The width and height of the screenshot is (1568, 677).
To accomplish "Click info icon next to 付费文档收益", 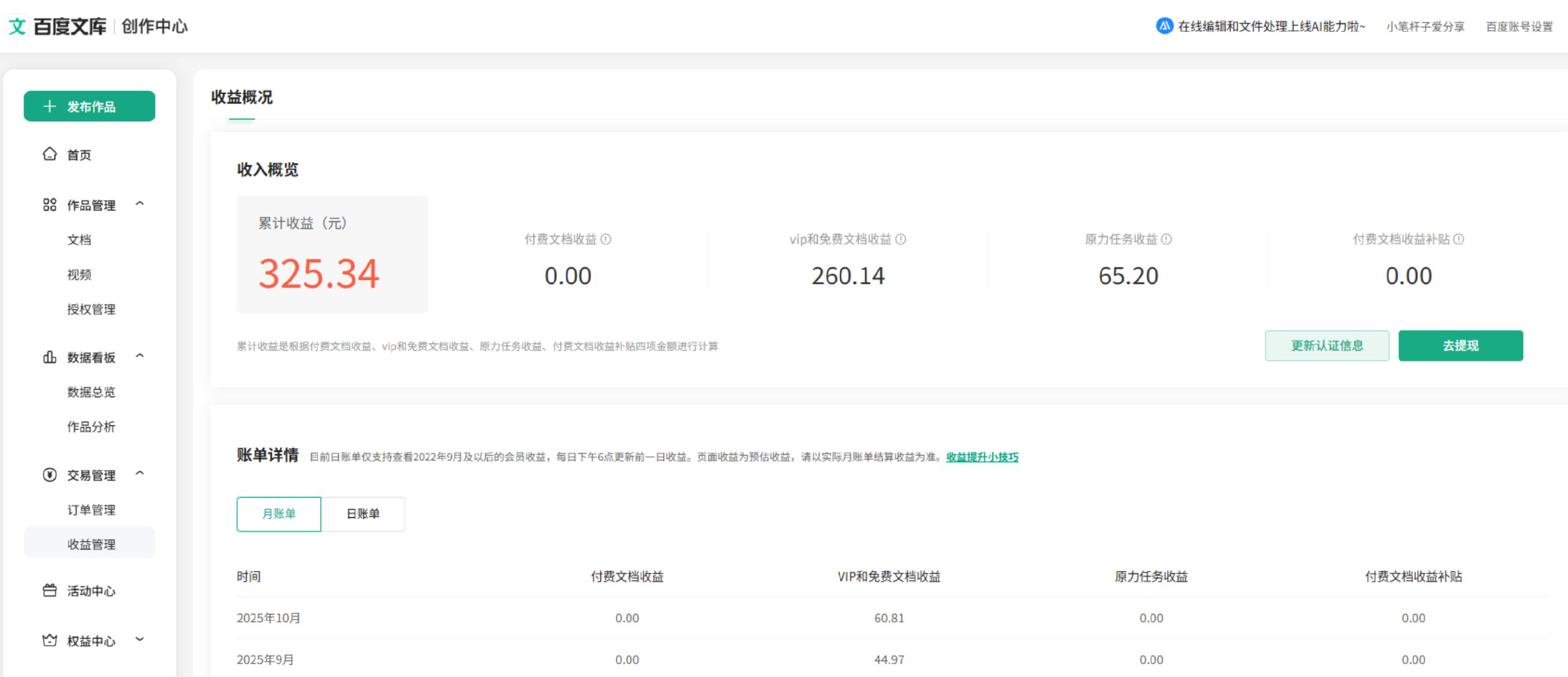I will pos(606,239).
